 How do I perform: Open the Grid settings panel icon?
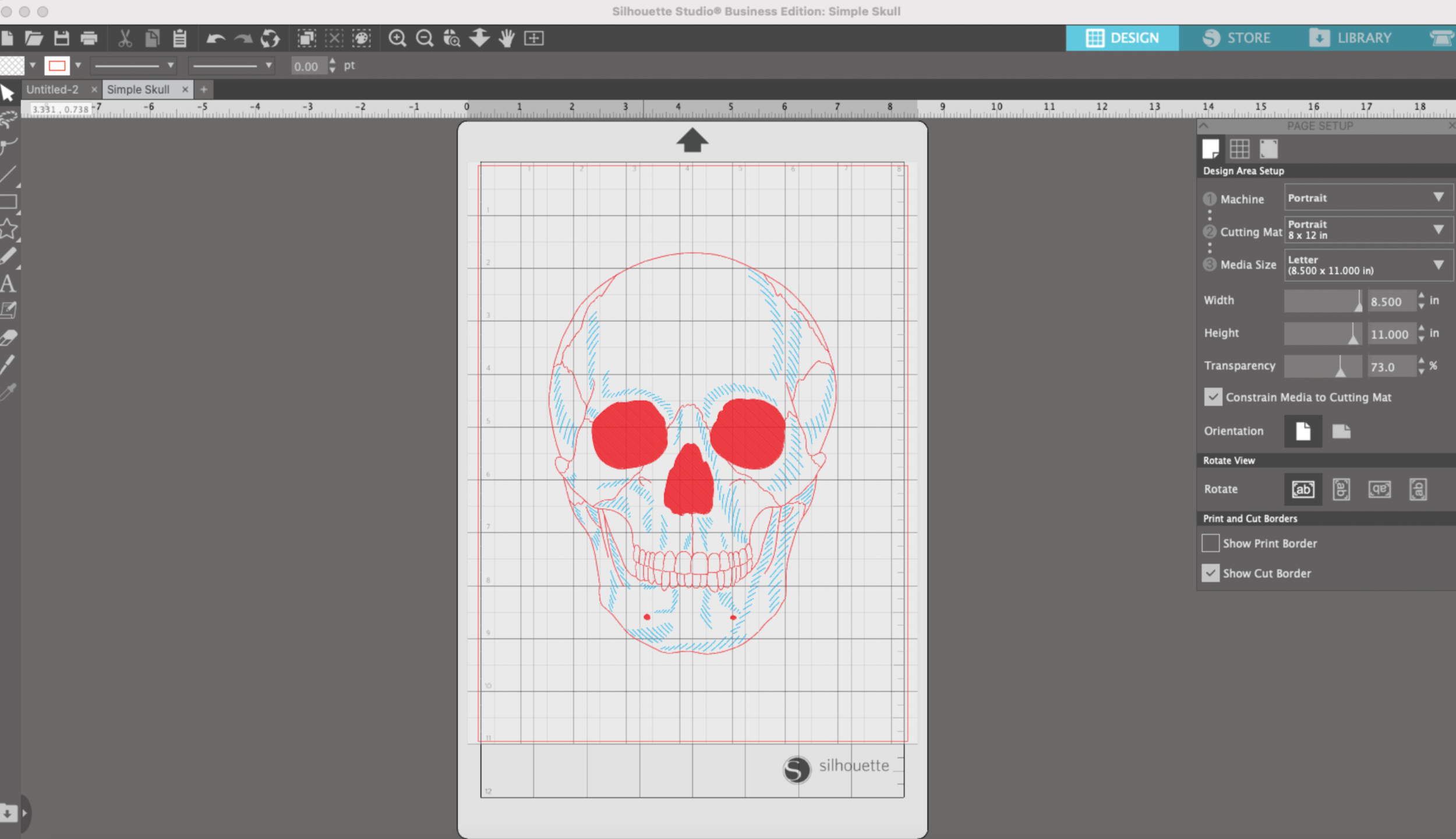[1239, 149]
